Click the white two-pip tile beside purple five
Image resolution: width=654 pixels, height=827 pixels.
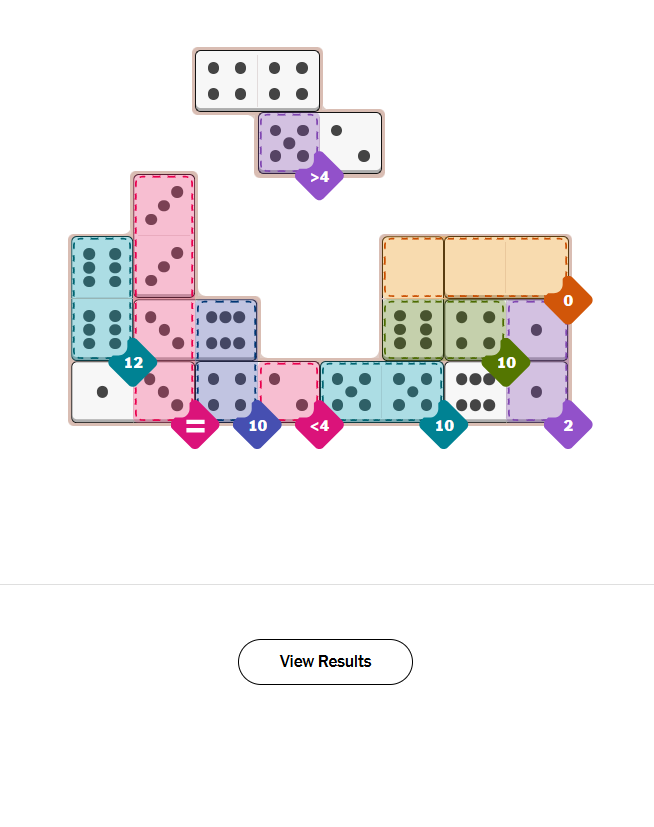tap(351, 142)
